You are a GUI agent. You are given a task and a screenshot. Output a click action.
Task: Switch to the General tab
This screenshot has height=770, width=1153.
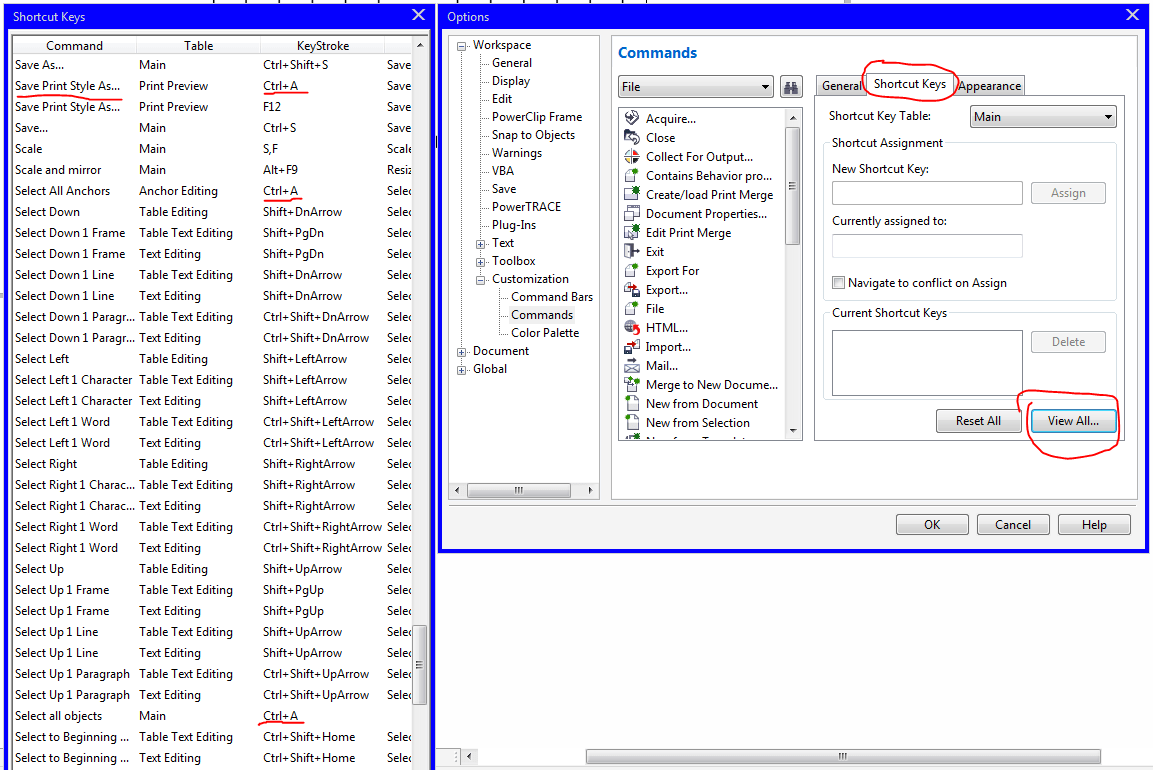pyautogui.click(x=842, y=85)
